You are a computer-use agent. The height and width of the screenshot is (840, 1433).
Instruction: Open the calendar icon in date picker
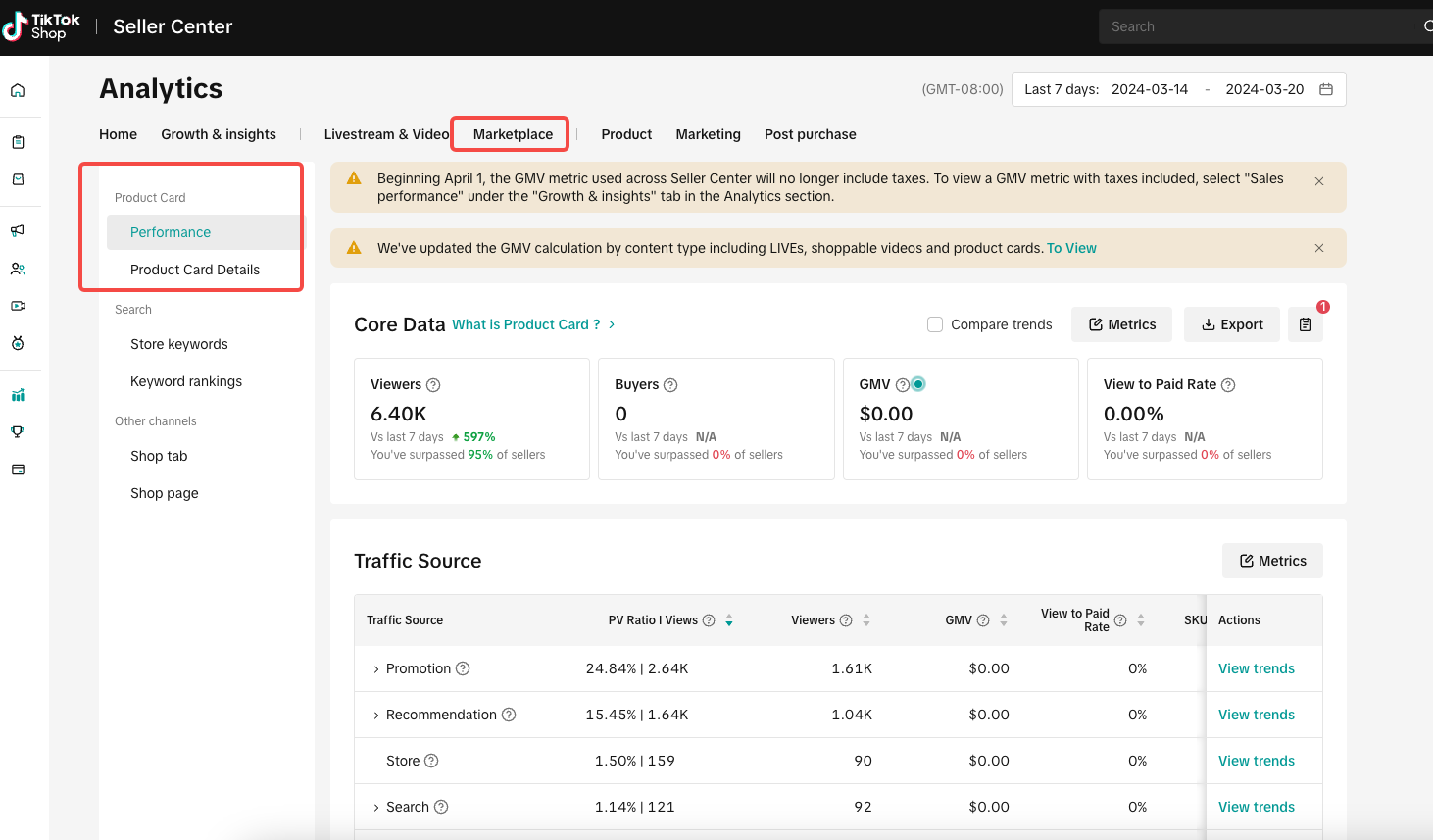1326,89
